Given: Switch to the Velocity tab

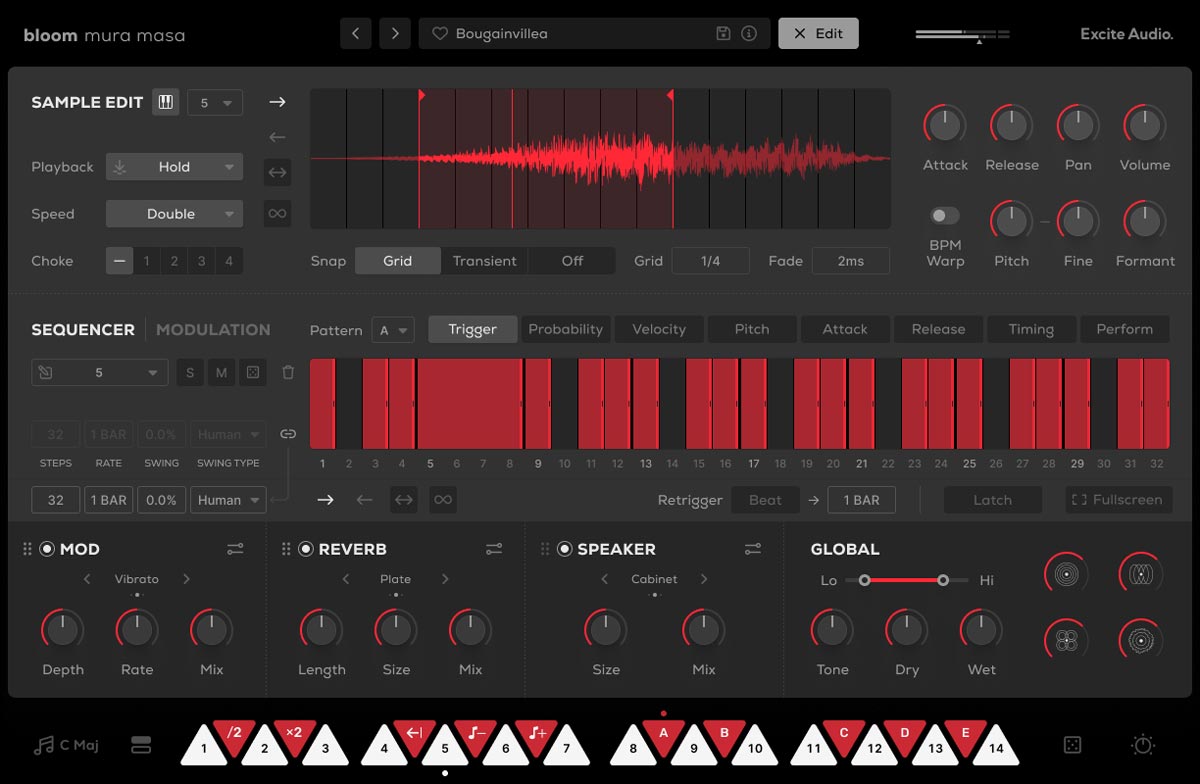Looking at the screenshot, I should (x=658, y=329).
